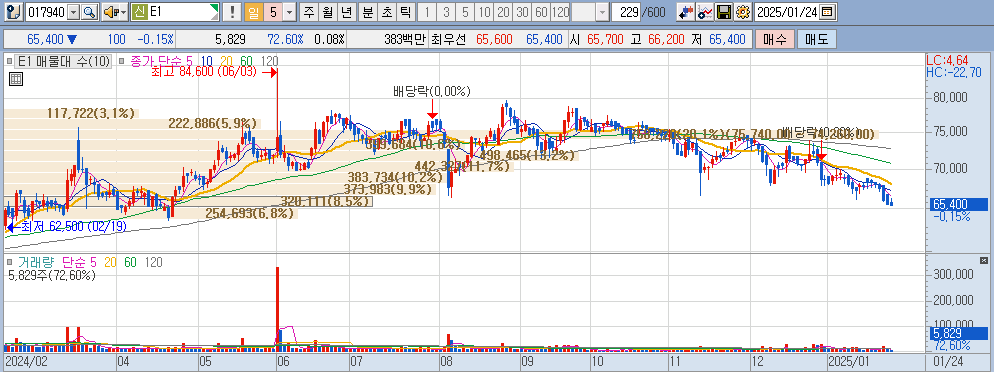Click the exclamation mark info button
This screenshot has width=994, height=372.
[232, 12]
